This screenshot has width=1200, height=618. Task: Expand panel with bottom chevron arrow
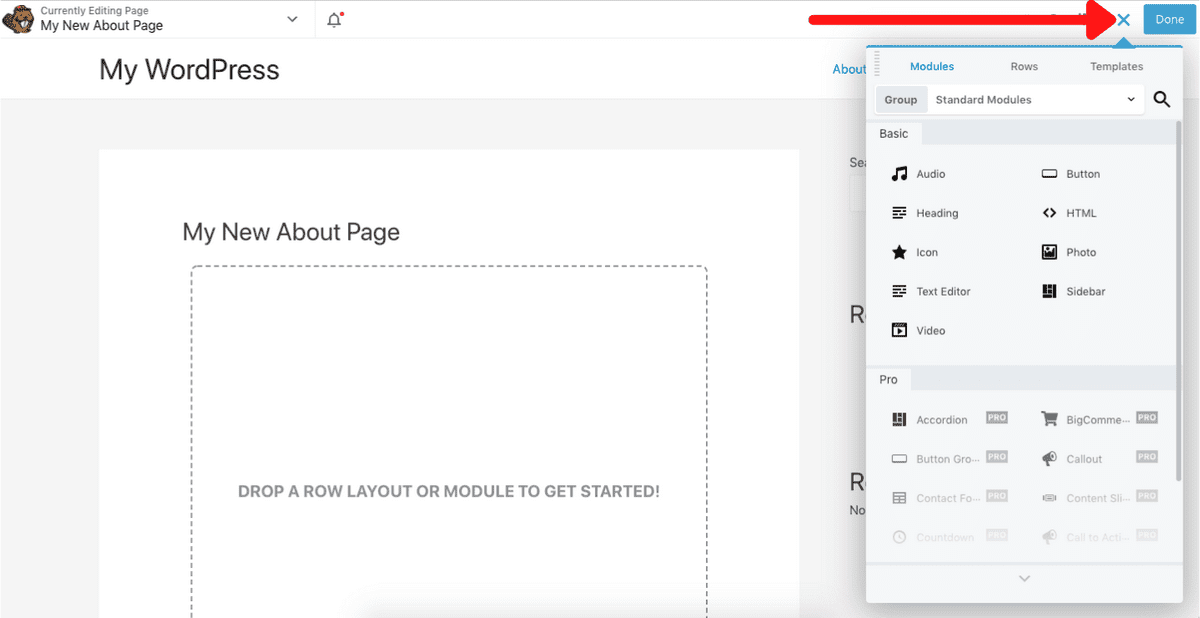(x=1024, y=578)
